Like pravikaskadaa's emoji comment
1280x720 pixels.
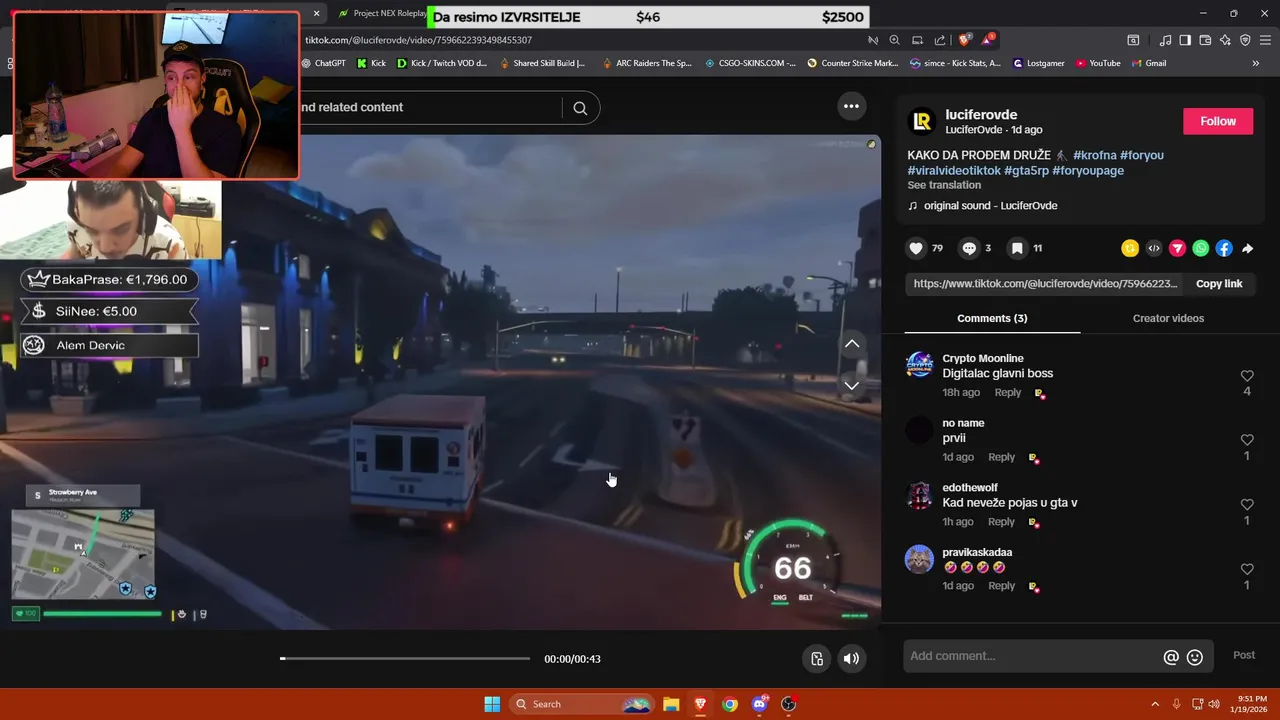click(x=1247, y=569)
